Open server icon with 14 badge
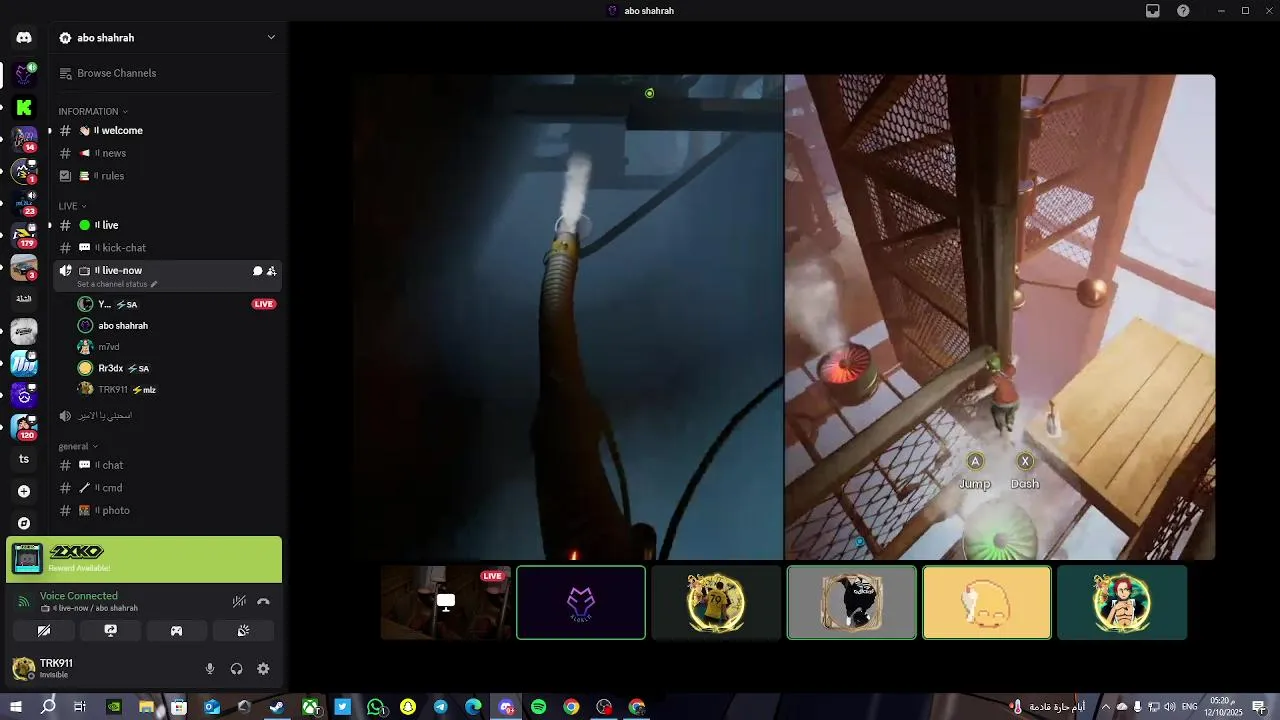Image resolution: width=1280 pixels, height=720 pixels. click(x=24, y=138)
